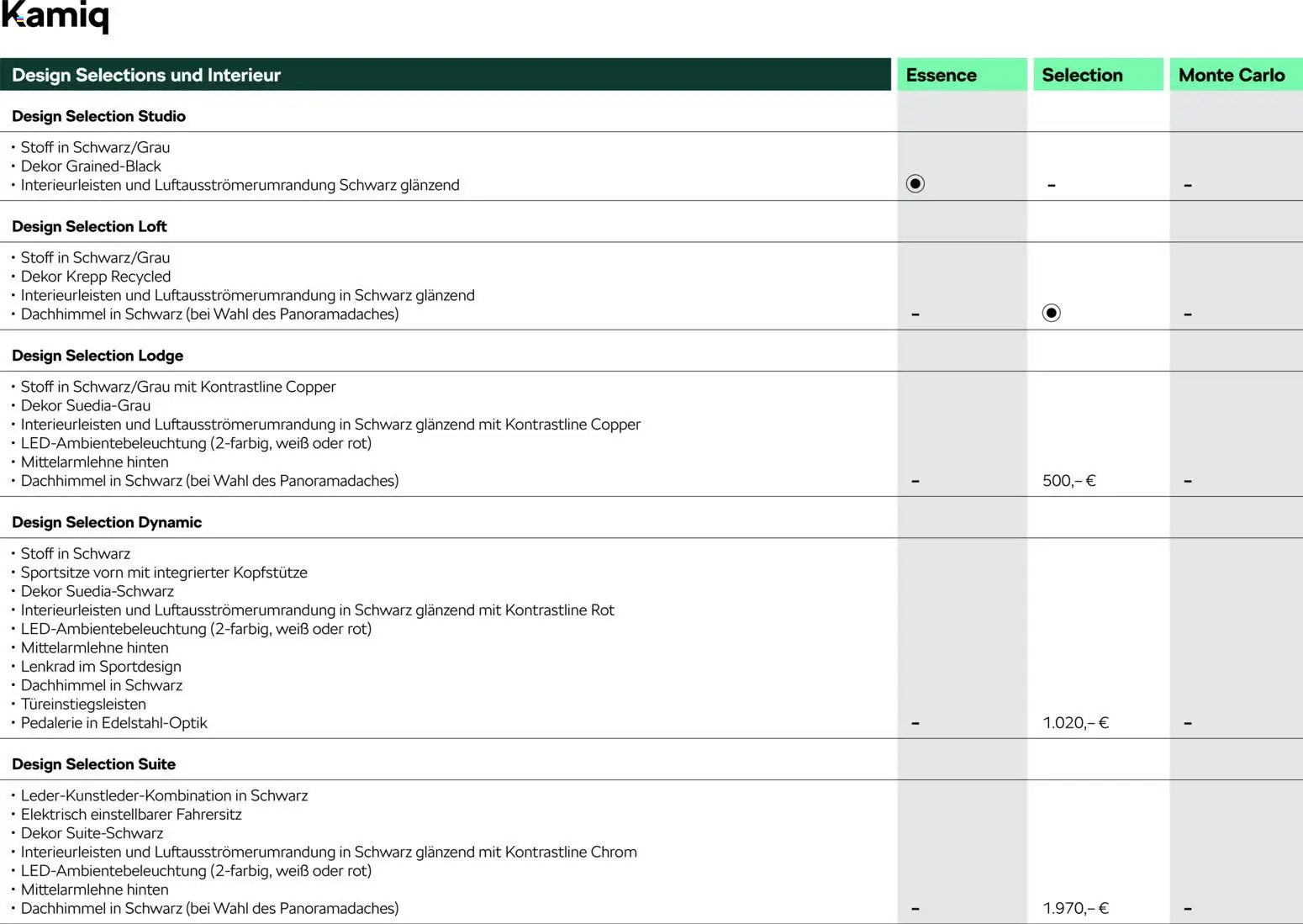1303x924 pixels.
Task: Open the Design Selection Suite heading
Action: coord(93,764)
